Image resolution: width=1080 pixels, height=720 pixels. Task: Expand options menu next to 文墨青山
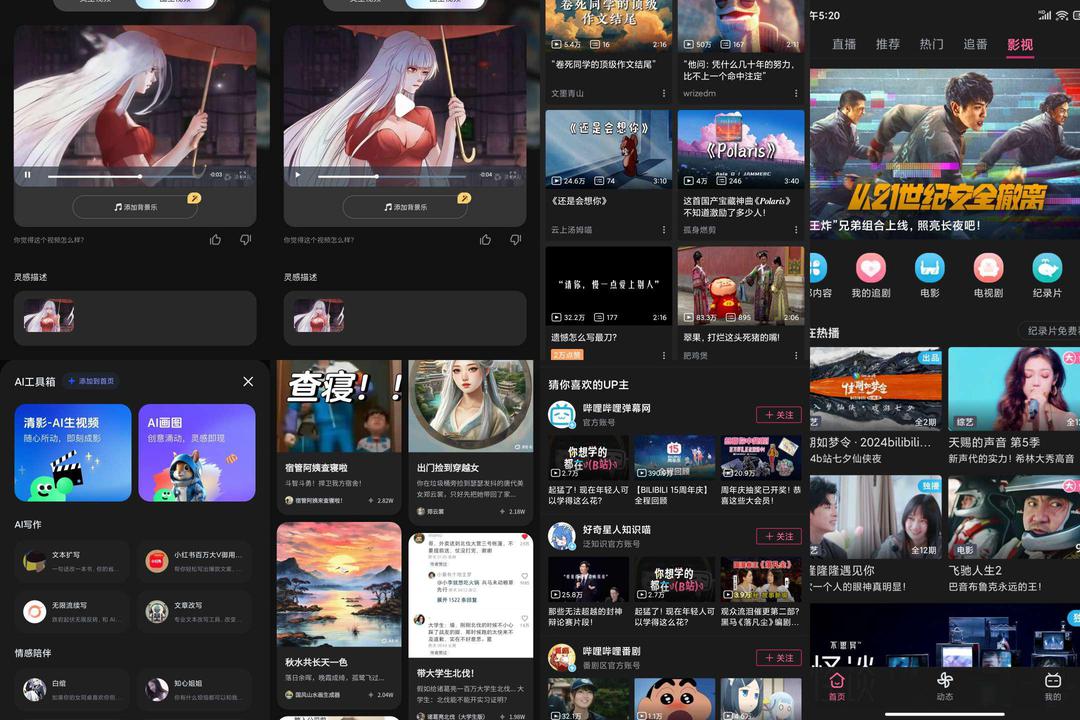[664, 94]
